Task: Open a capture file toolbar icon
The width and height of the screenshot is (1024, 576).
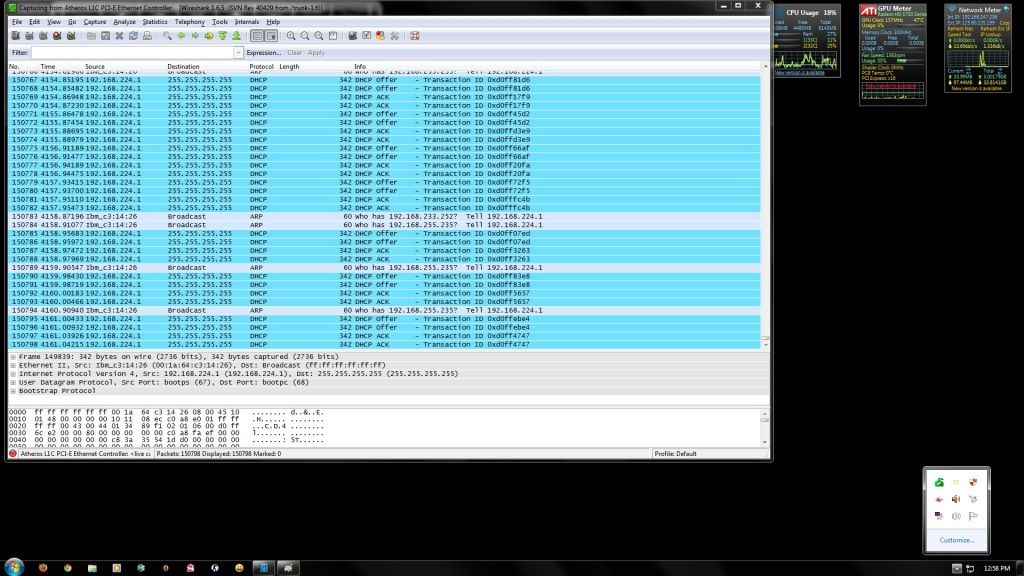Action: coord(91,36)
